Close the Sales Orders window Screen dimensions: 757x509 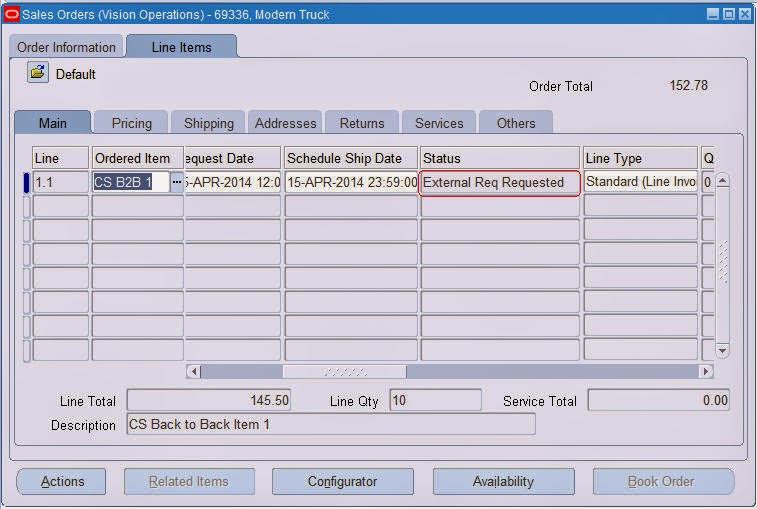[x=745, y=14]
